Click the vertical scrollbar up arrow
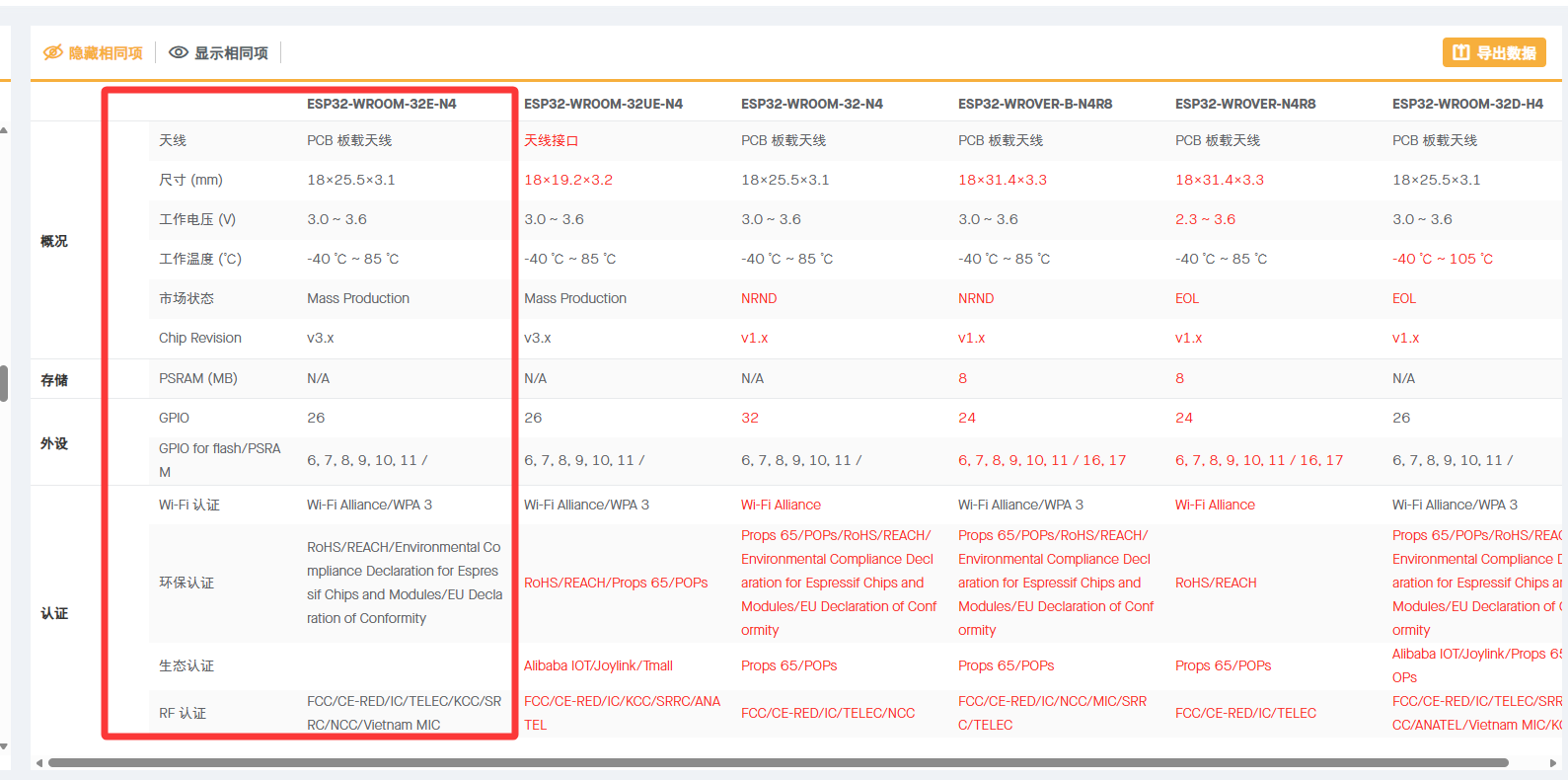This screenshot has height=780, width=1568. [x=4, y=130]
